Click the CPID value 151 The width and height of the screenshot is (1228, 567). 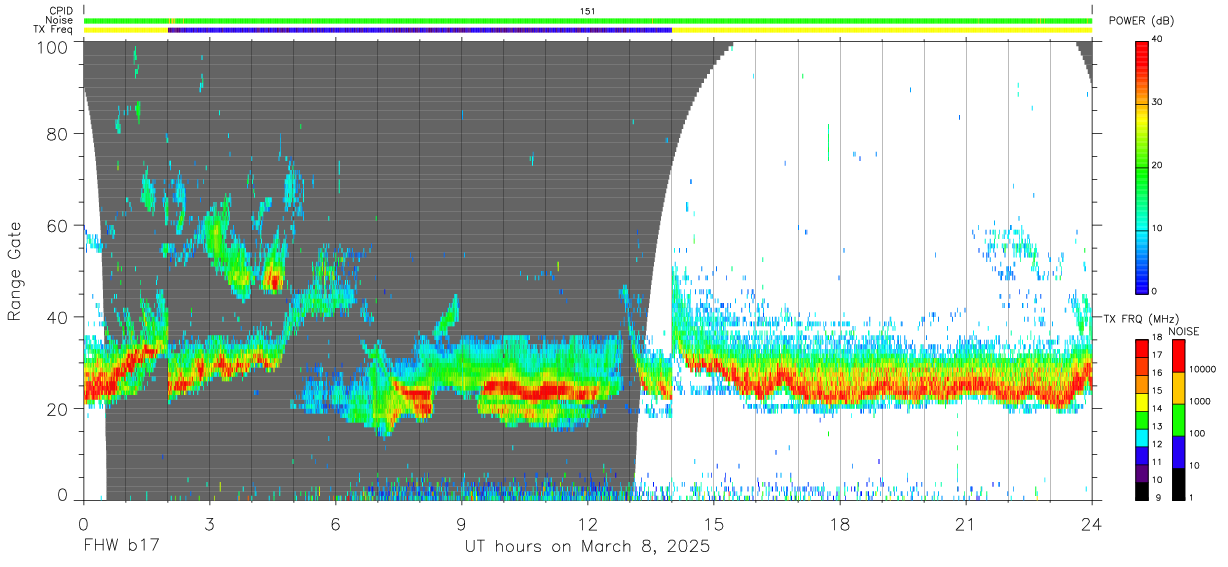click(x=588, y=10)
